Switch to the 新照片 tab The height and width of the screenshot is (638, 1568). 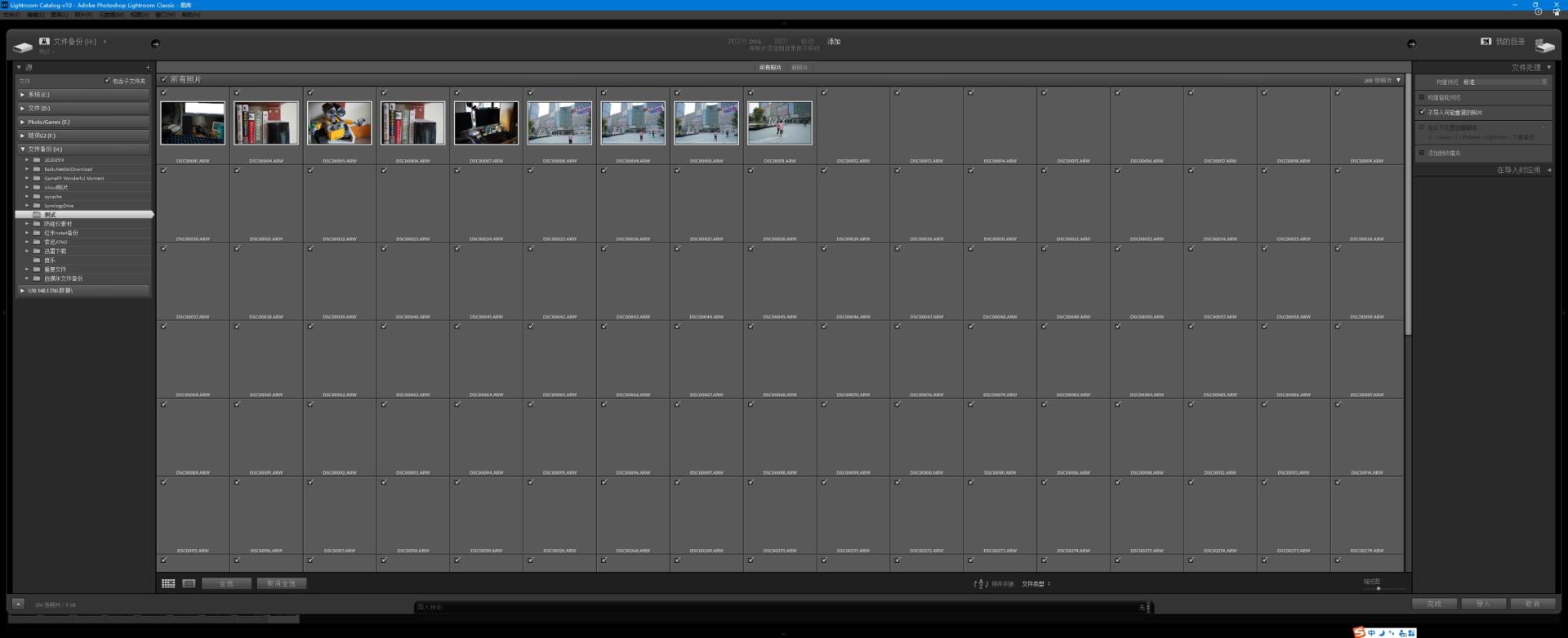pyautogui.click(x=799, y=68)
